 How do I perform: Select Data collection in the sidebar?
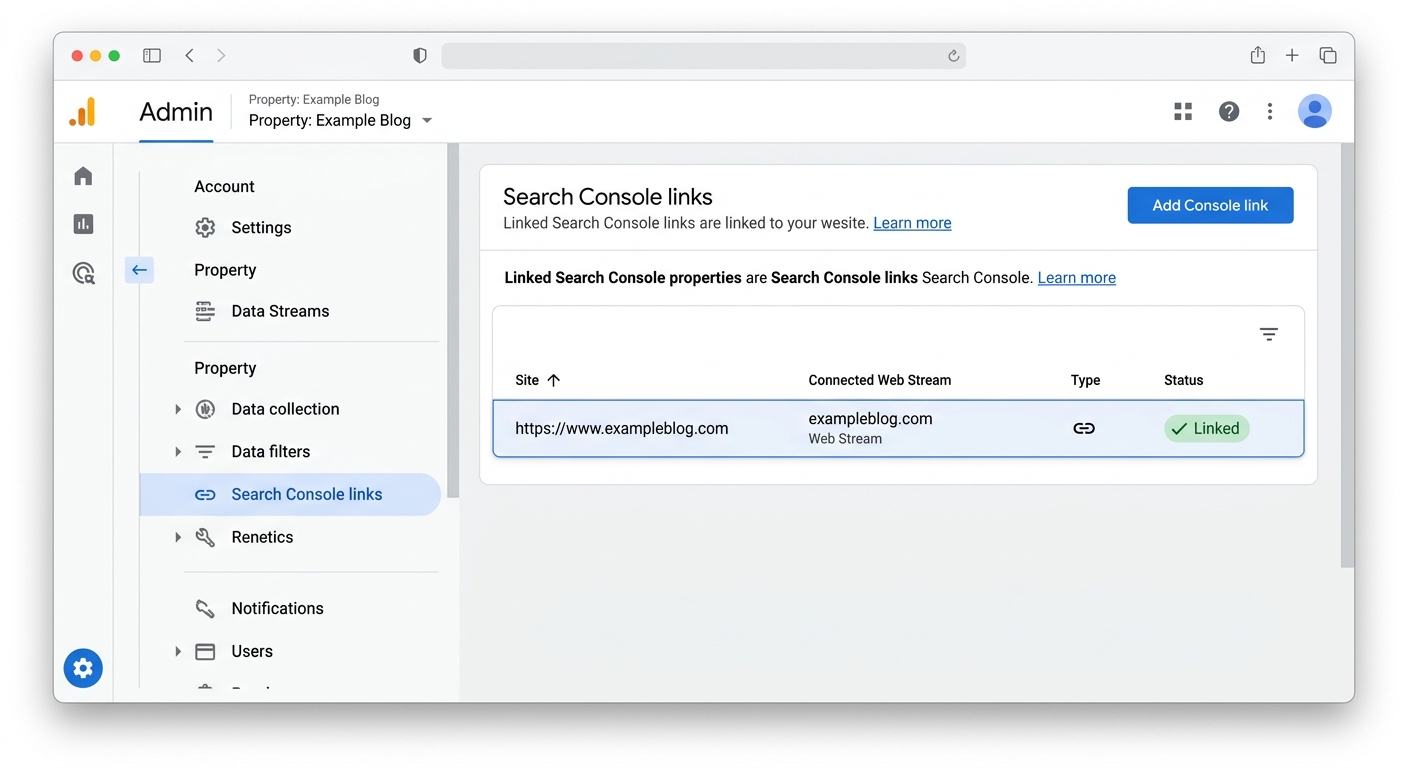point(285,409)
